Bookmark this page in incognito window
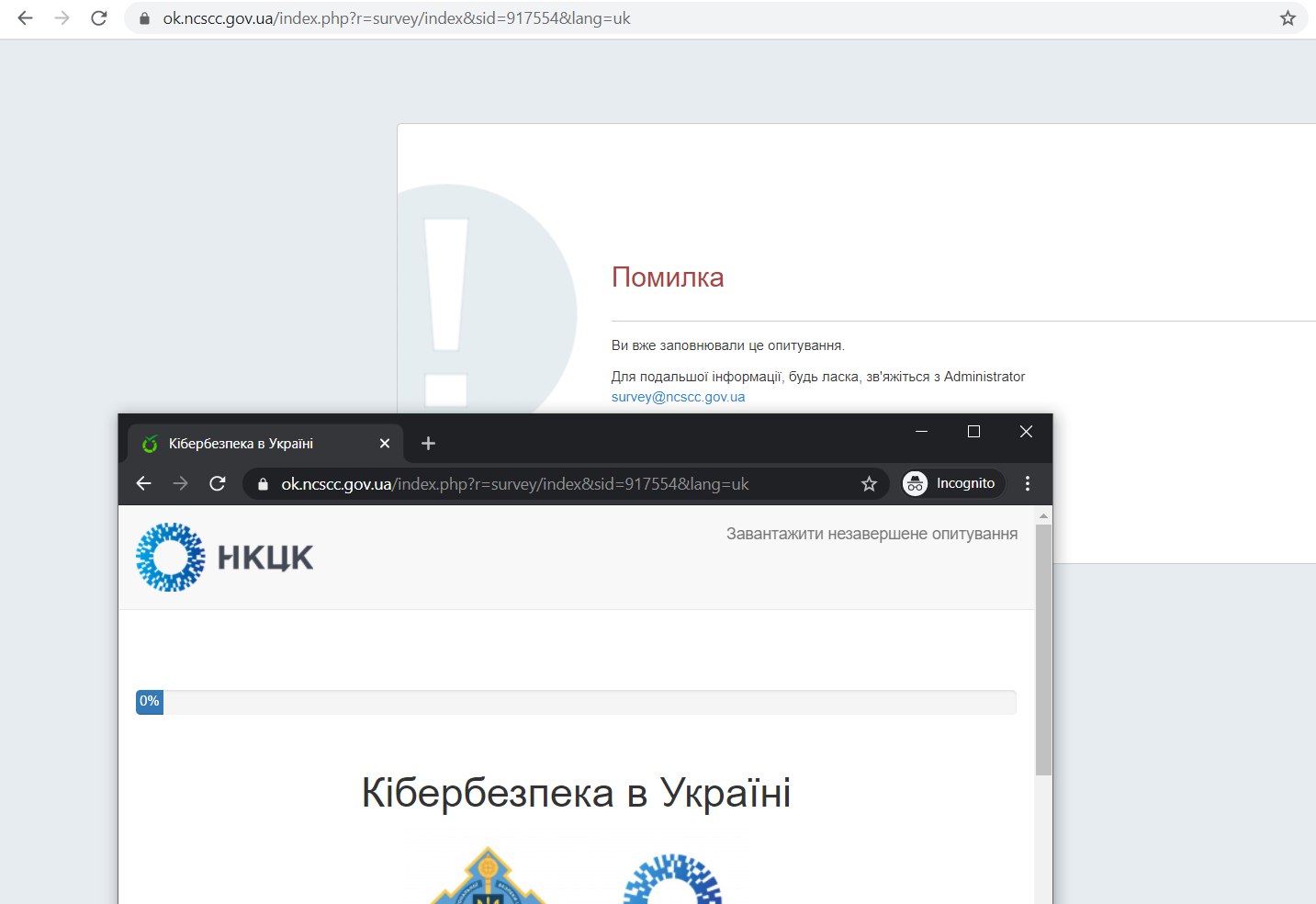Viewport: 1316px width, 904px height. pos(869,484)
